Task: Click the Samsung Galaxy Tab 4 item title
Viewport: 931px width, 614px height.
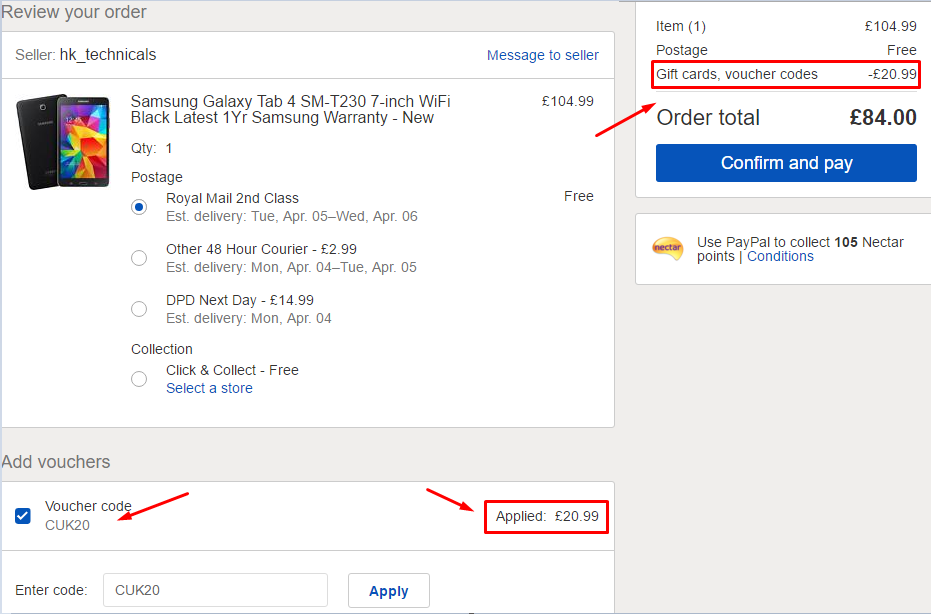Action: [290, 109]
